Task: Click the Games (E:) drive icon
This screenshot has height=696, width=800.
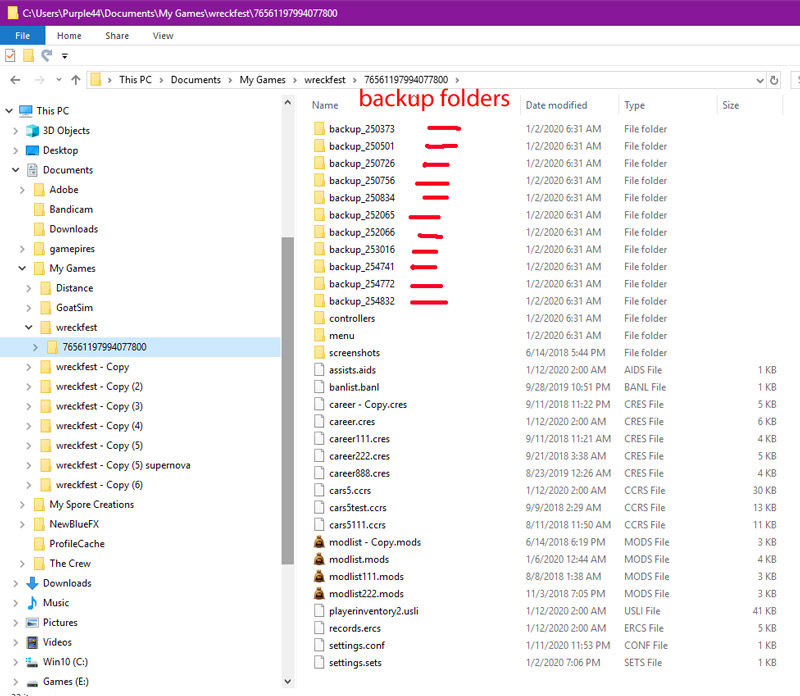Action: tap(32, 682)
